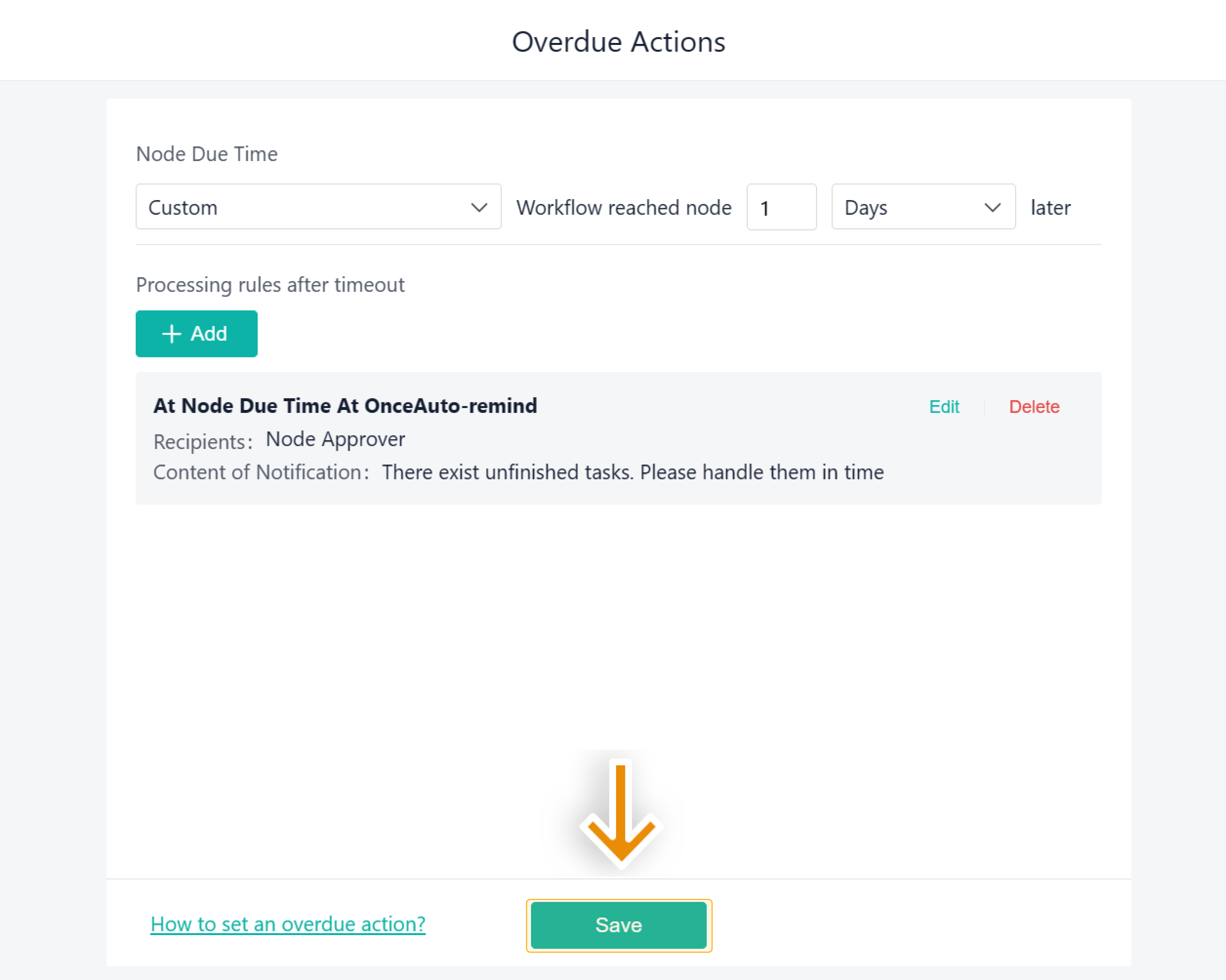Select the 'At Node Due Time At OnceAuto-remind' rule title
This screenshot has width=1226, height=980.
pos(345,406)
